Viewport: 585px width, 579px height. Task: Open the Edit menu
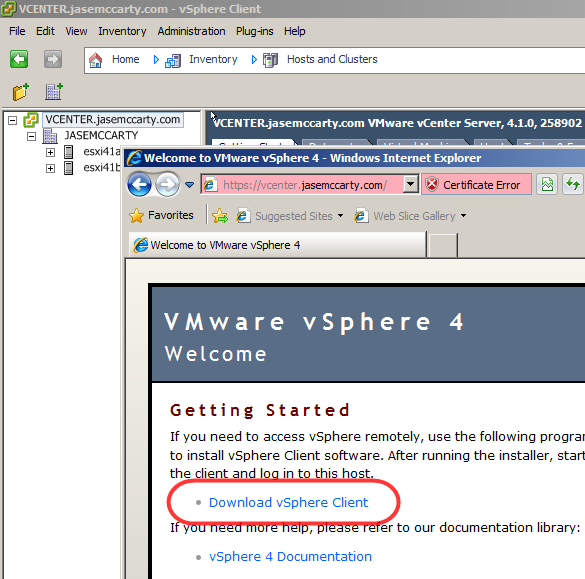[46, 31]
